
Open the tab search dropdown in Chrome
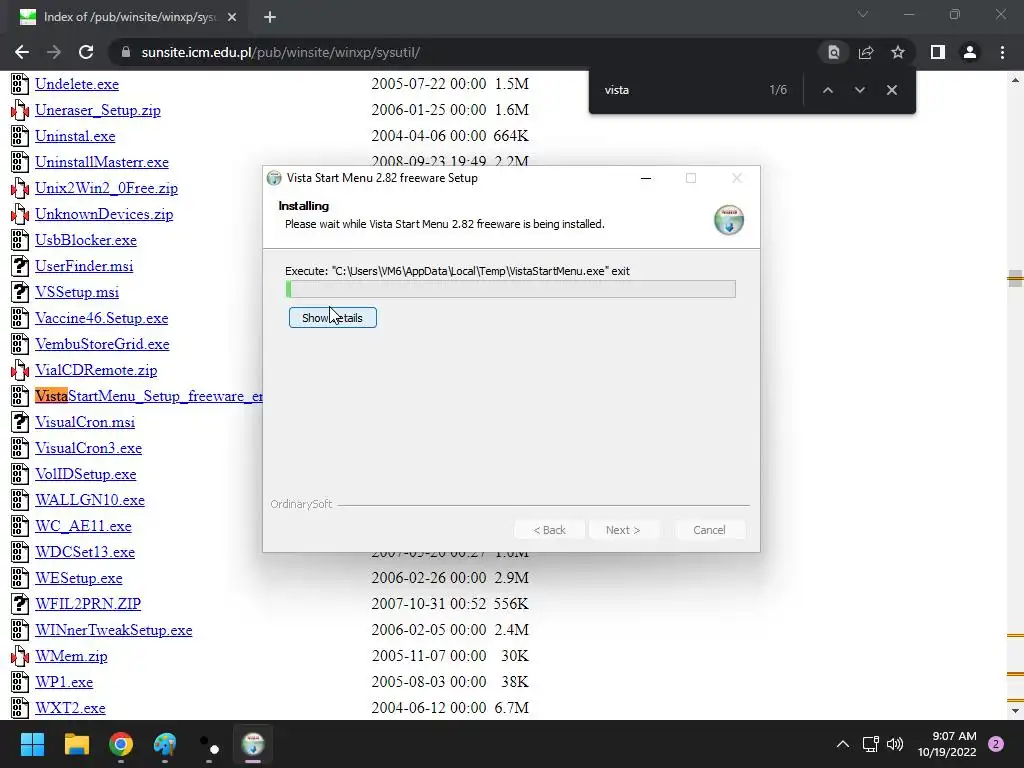pyautogui.click(x=863, y=14)
